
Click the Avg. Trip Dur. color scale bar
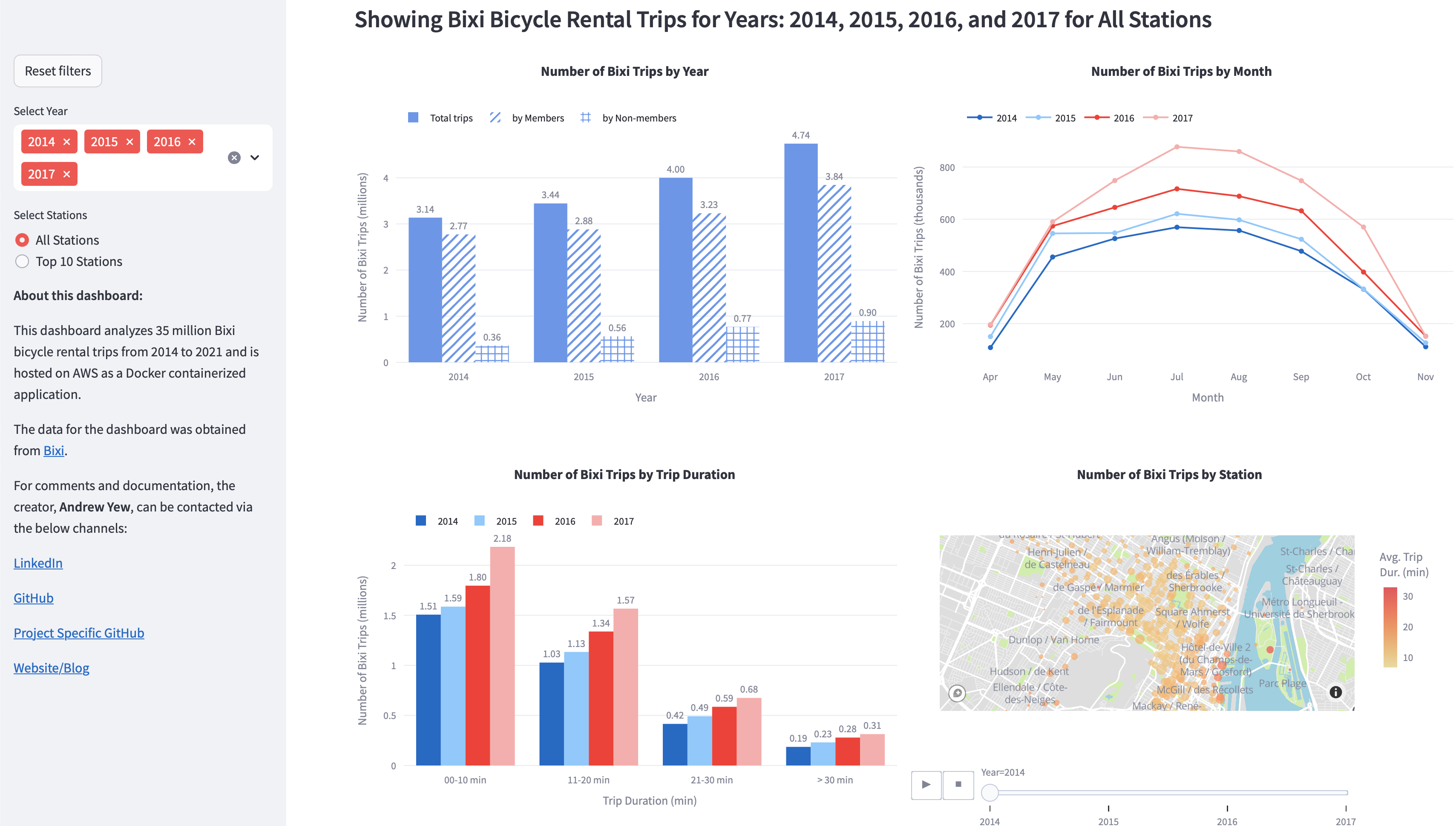(x=1390, y=627)
